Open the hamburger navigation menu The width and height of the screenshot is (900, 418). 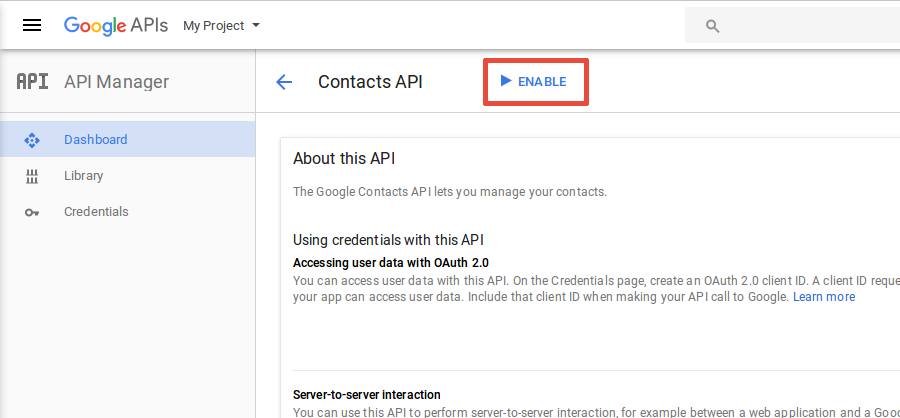pos(32,25)
